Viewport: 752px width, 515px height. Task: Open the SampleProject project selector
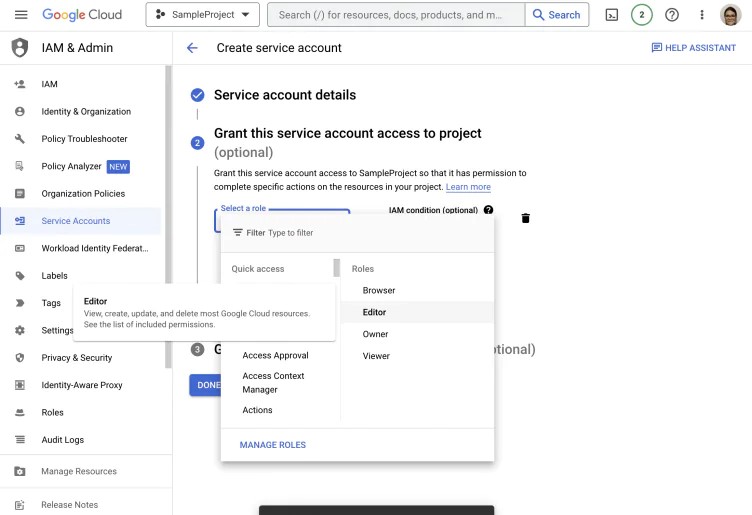(202, 15)
